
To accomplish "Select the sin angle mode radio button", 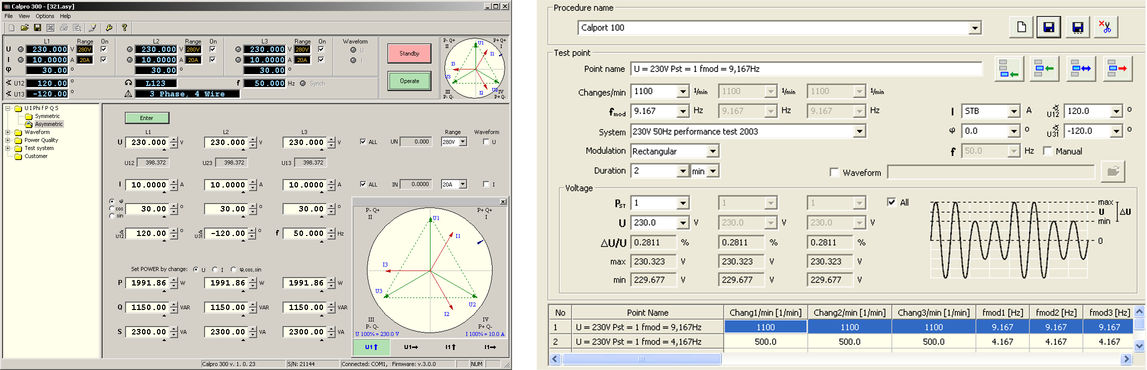I will pos(111,216).
